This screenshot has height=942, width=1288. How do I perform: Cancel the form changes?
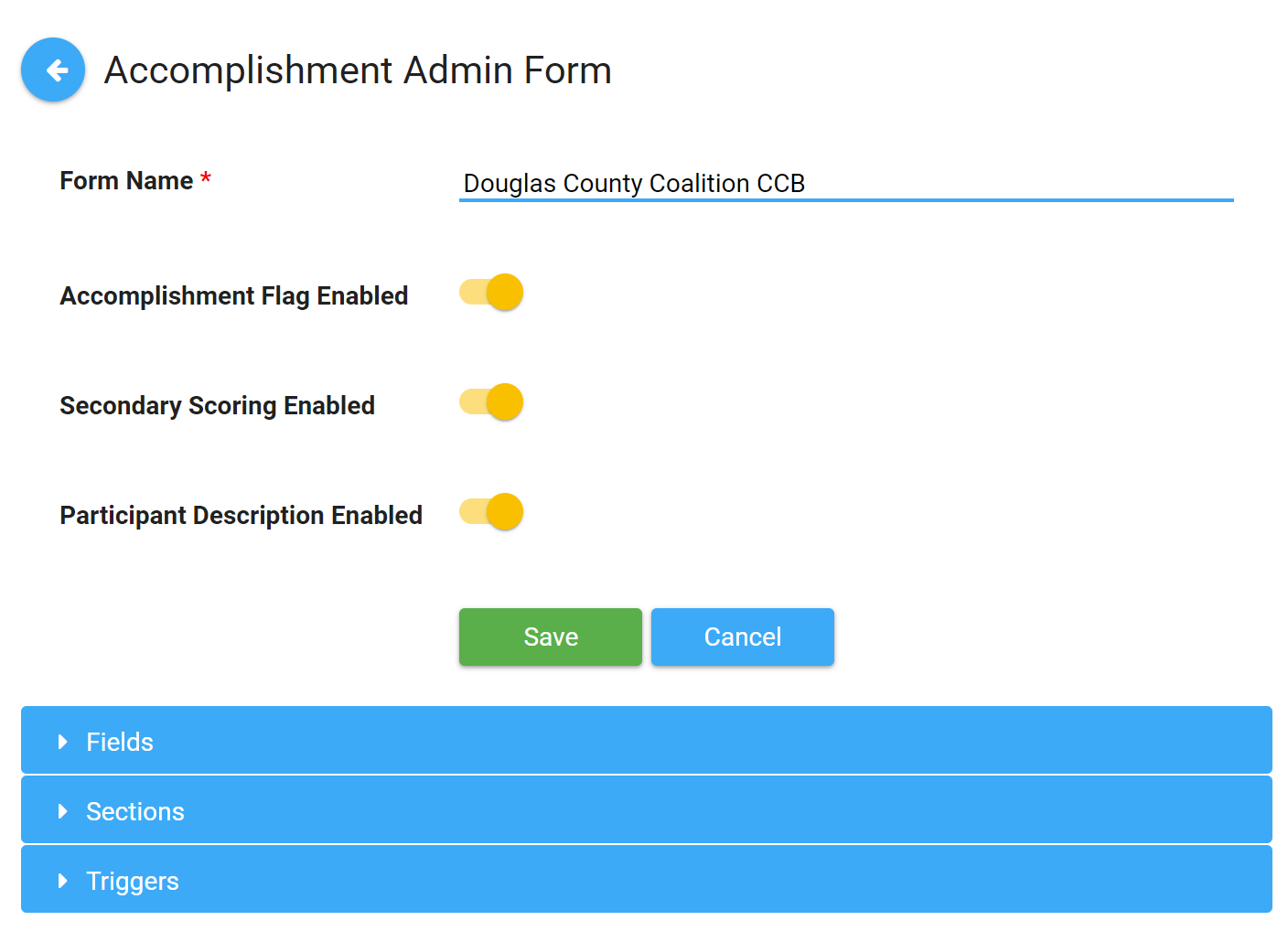click(x=742, y=637)
